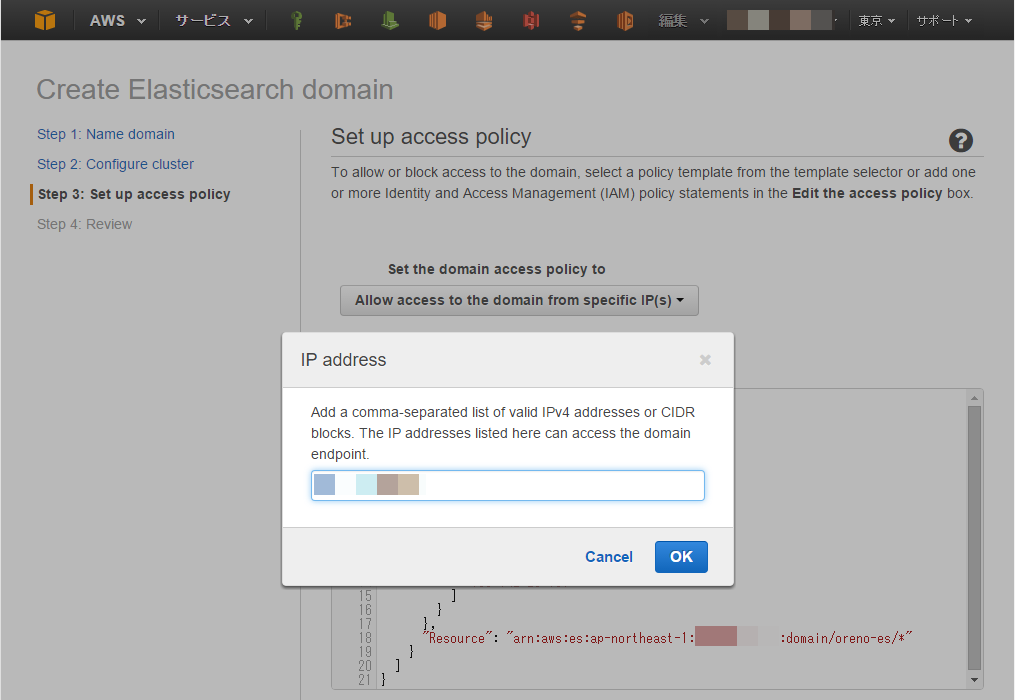Click the policy editor vertical scrollbar thumb
Viewport: 1015px width, 700px height.
[974, 537]
